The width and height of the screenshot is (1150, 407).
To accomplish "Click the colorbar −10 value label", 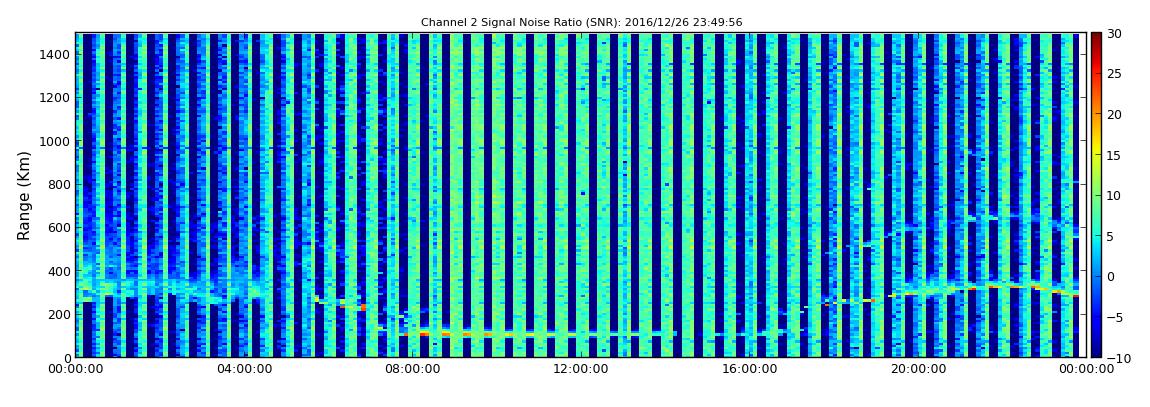I will pos(1116,357).
